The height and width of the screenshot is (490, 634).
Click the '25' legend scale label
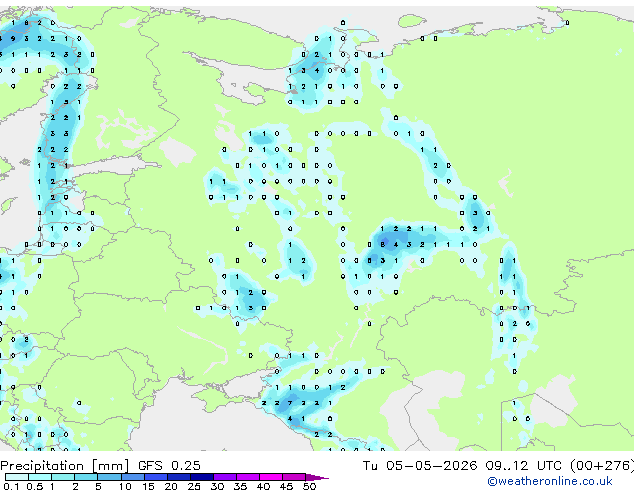[x=194, y=486]
